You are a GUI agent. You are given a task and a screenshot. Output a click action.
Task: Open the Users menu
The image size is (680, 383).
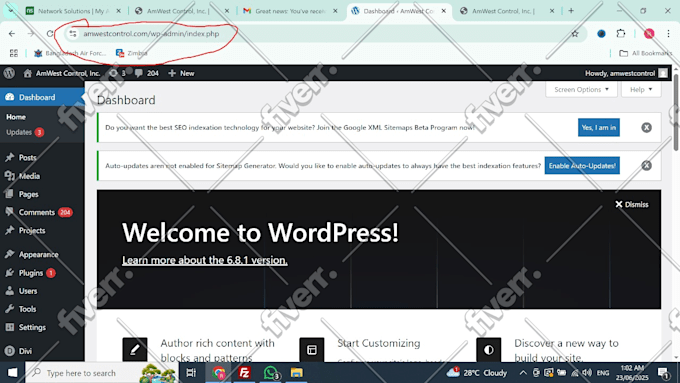[28, 291]
